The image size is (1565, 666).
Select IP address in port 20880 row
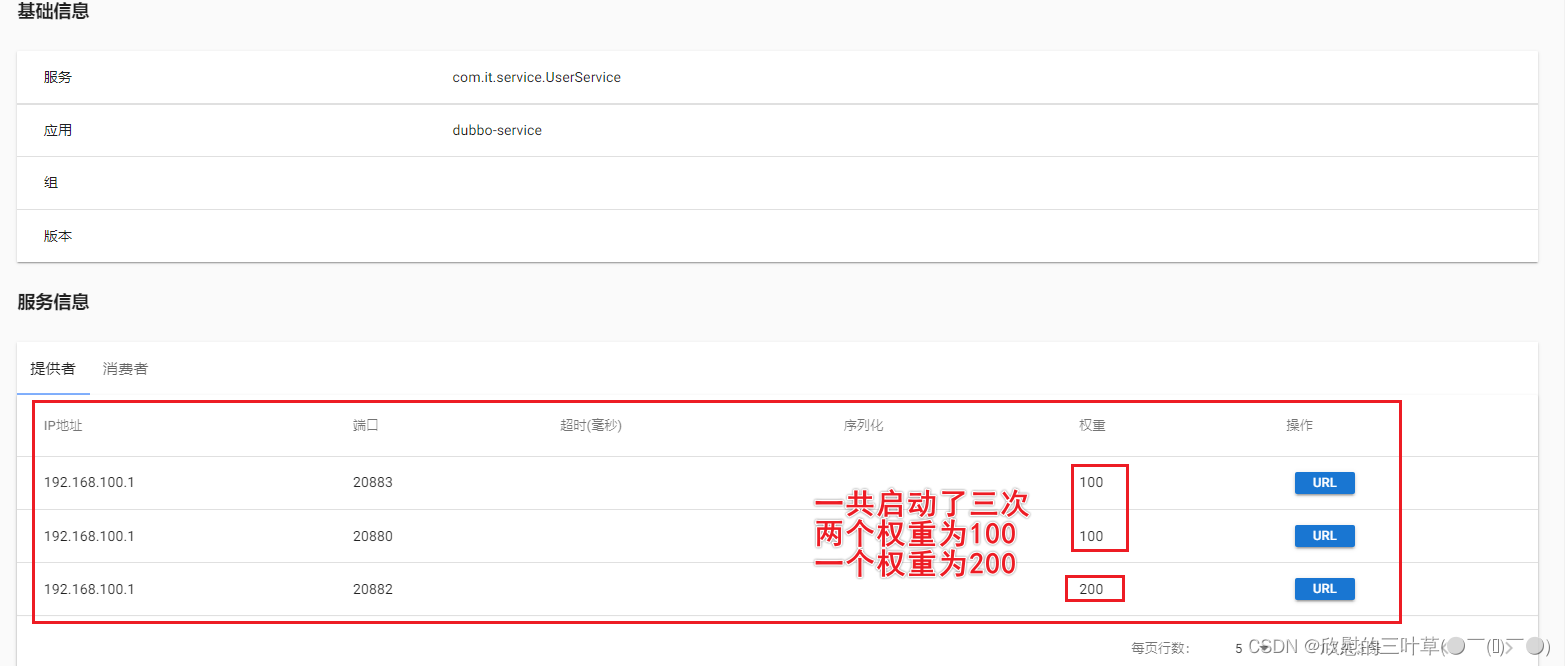pos(89,536)
